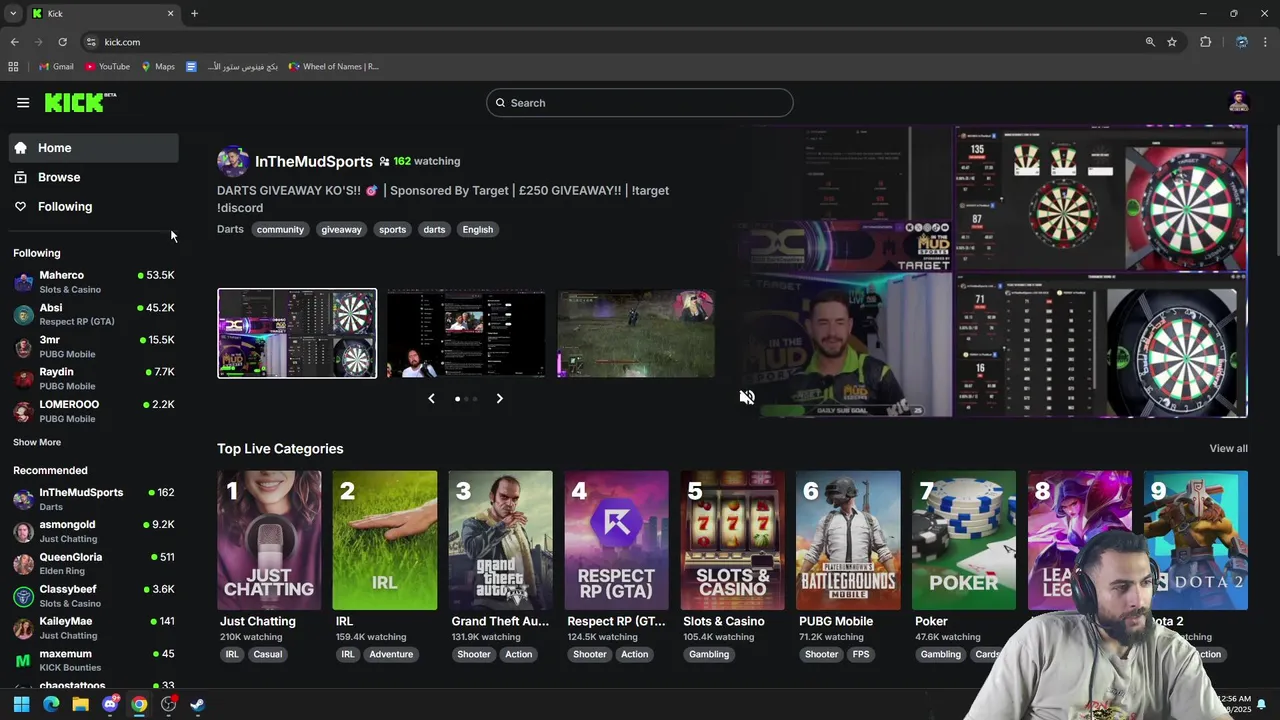Open Raydin channel in Following list
Image resolution: width=1280 pixels, height=720 pixels.
(94, 378)
